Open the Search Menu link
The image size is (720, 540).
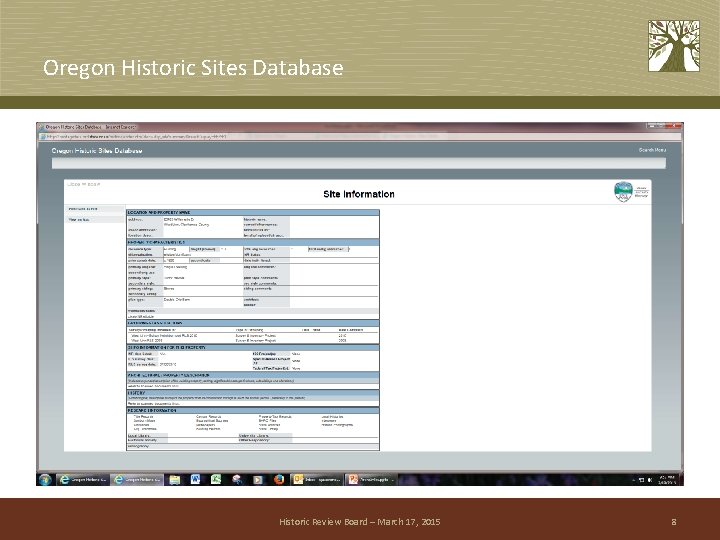pyautogui.click(x=652, y=150)
